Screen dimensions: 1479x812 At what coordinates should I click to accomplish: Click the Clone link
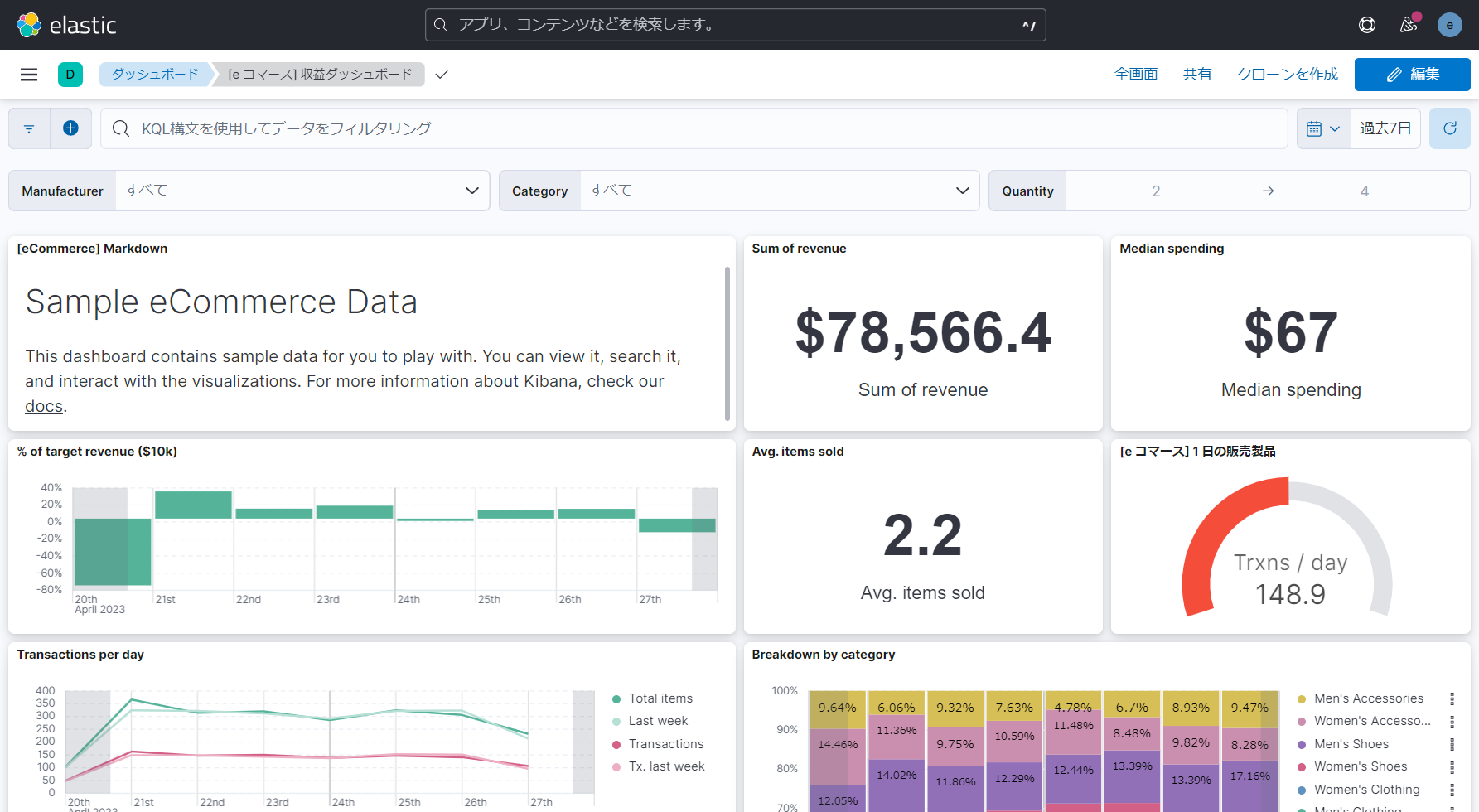tap(1288, 75)
